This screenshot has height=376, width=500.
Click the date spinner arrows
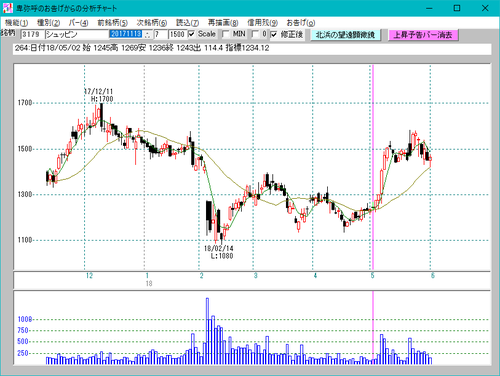coord(148,34)
